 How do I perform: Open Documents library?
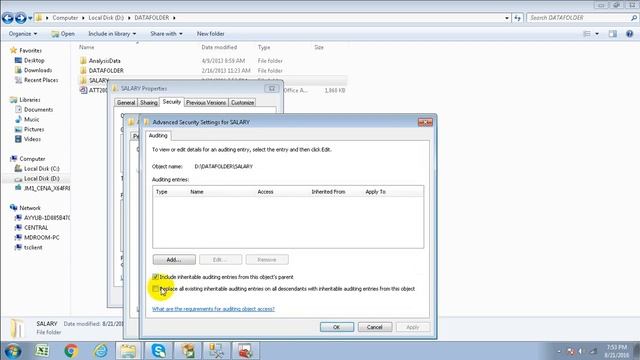tap(38, 109)
